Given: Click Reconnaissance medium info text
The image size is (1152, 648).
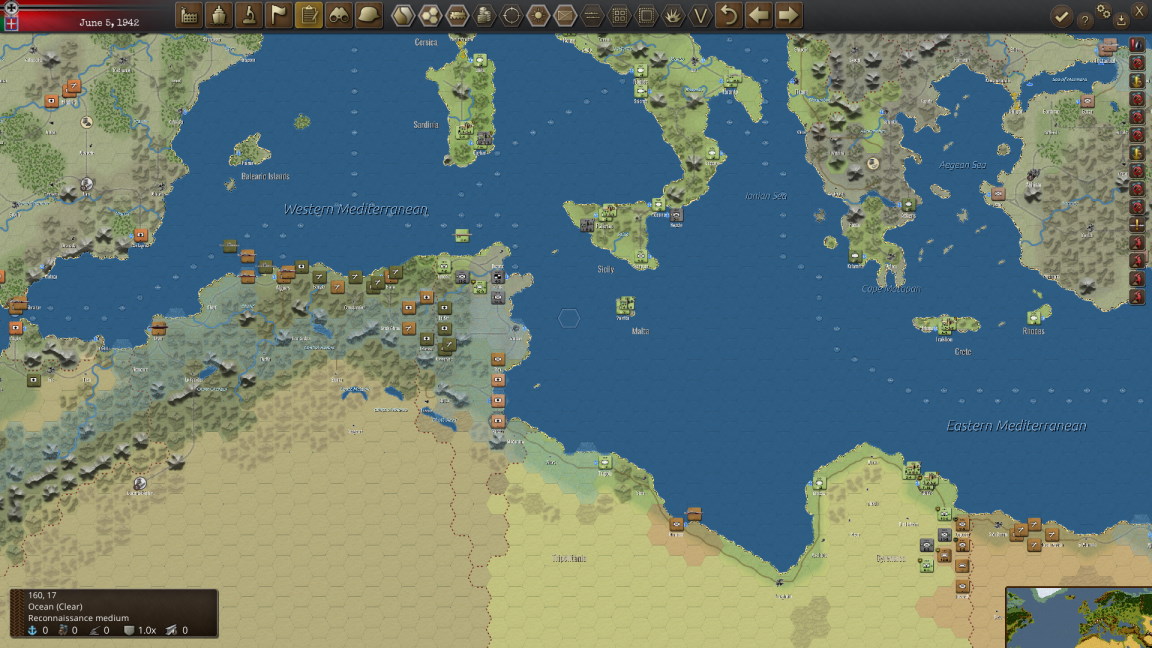Looking at the screenshot, I should [x=78, y=618].
